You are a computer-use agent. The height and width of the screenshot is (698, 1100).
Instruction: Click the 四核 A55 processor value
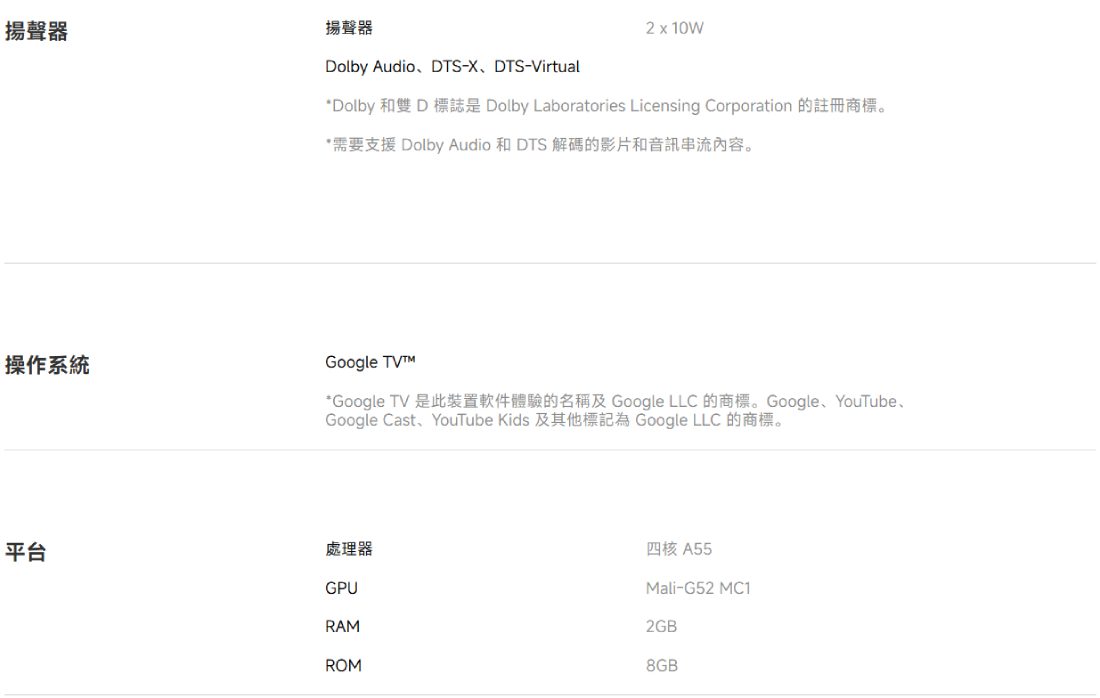click(679, 549)
